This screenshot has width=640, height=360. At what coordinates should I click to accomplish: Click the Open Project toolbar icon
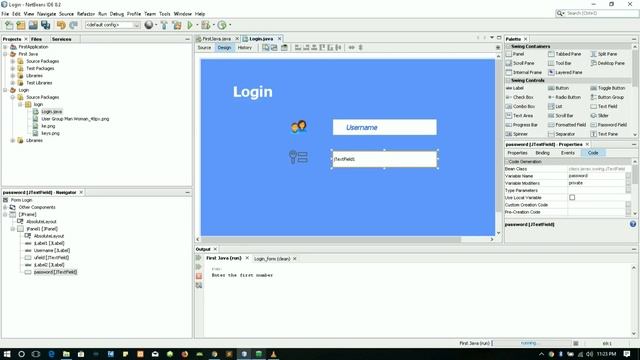coord(33,25)
